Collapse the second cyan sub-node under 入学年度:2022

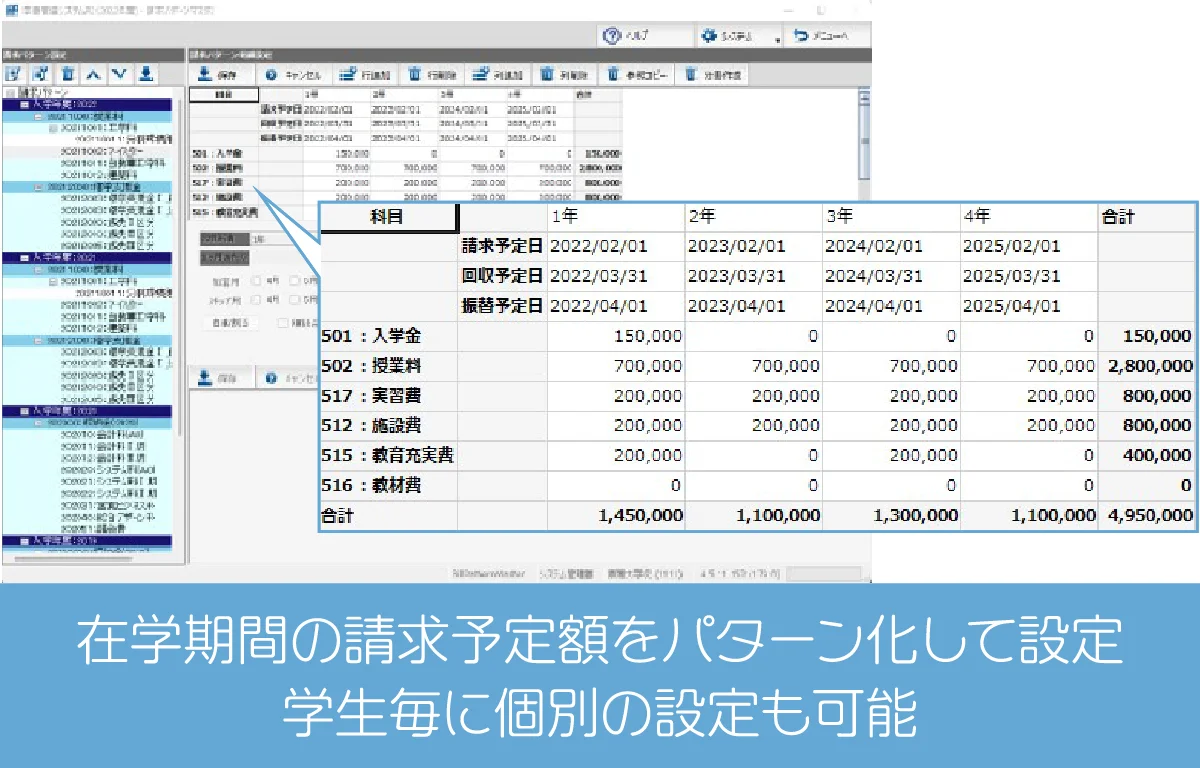37,187
